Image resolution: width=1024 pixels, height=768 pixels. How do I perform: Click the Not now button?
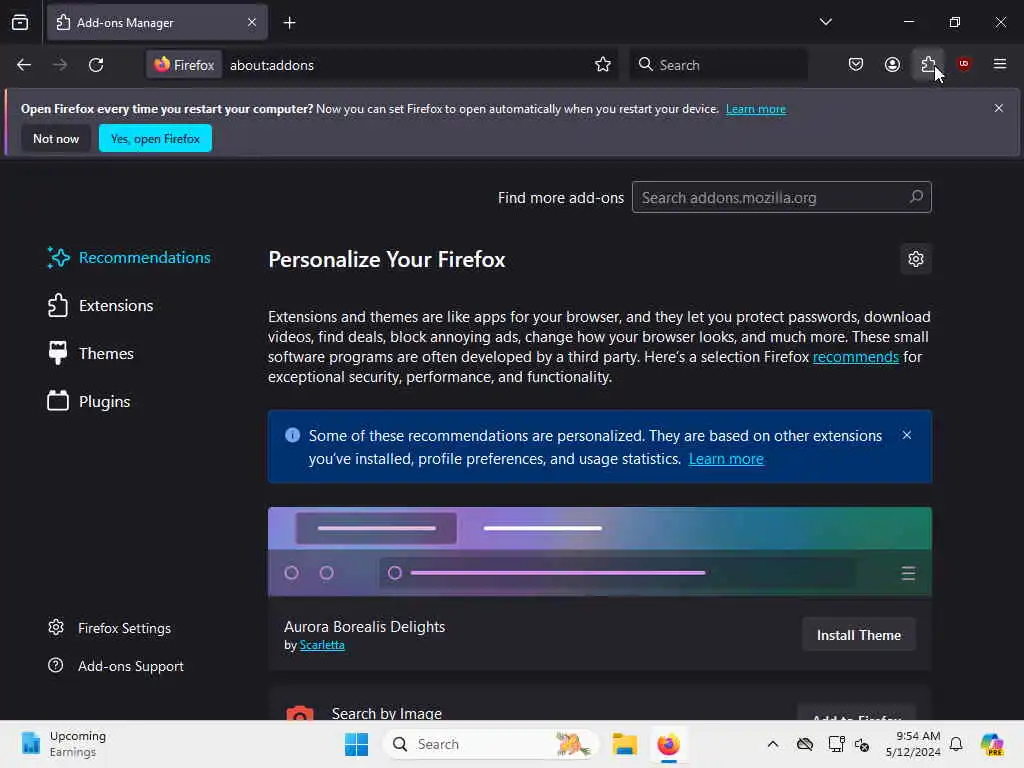pyautogui.click(x=56, y=138)
